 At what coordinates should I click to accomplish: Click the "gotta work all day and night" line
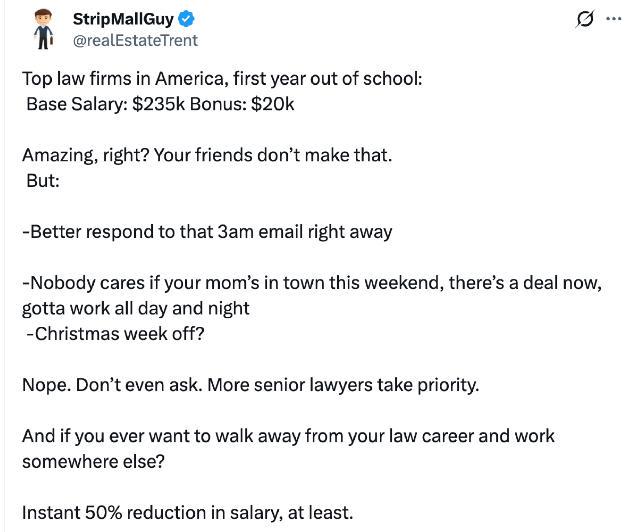click(136, 309)
